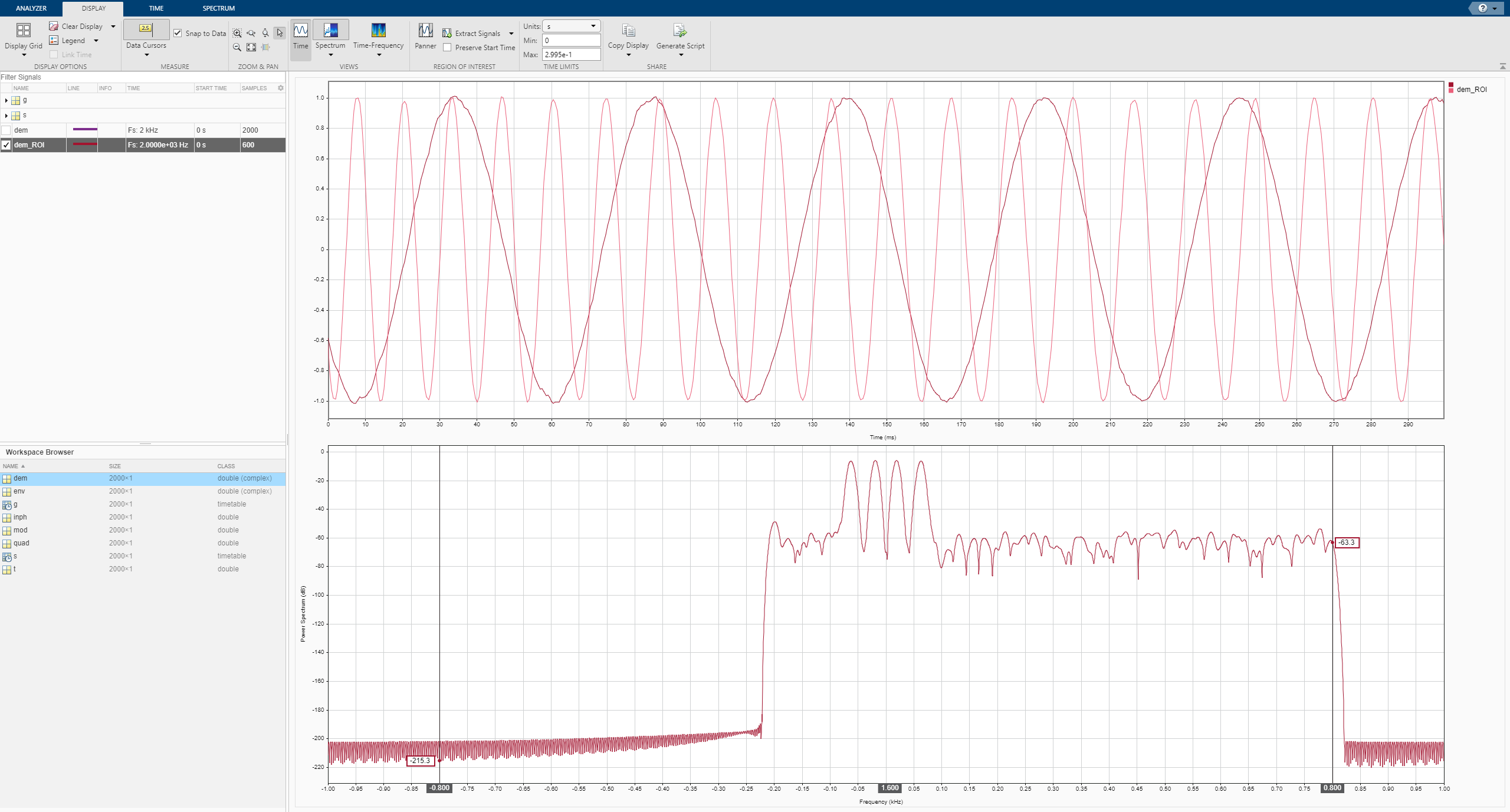Open the Display Grid layout picker
The height and width of the screenshot is (812, 1510).
23,38
